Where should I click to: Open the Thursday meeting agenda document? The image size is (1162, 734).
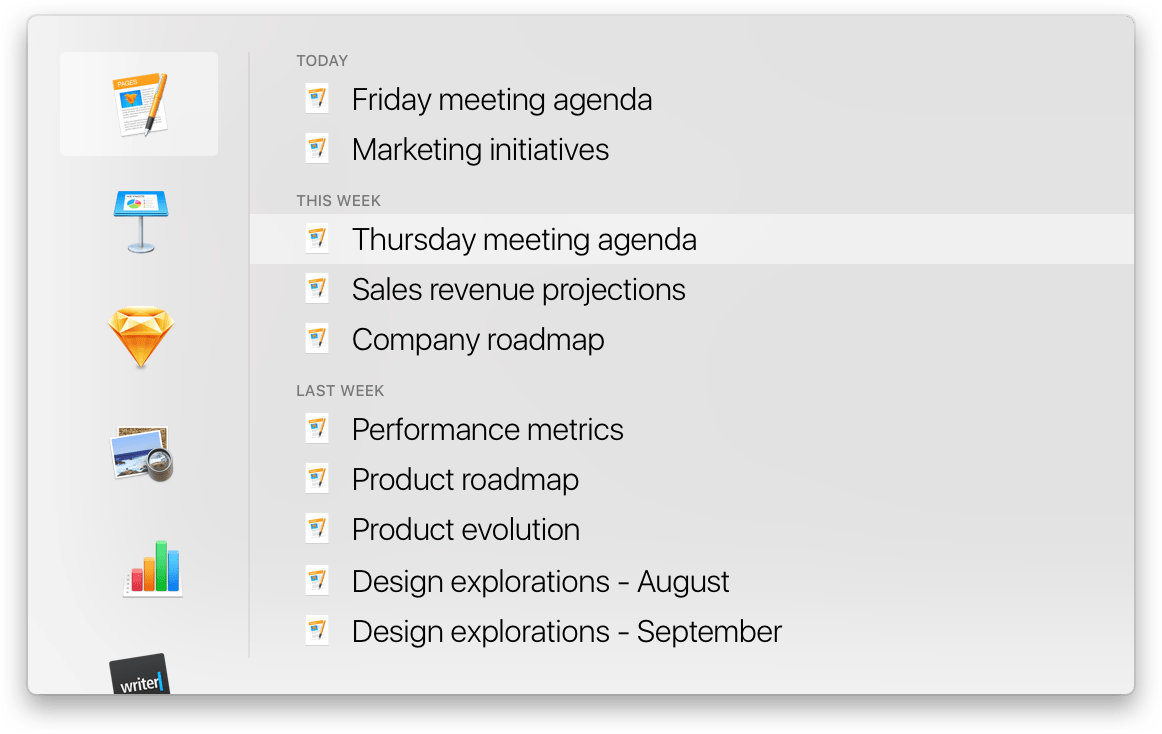[524, 239]
